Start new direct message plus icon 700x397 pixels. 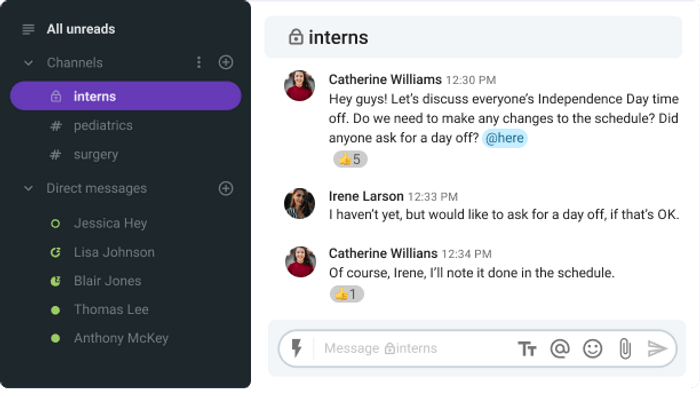tap(225, 188)
